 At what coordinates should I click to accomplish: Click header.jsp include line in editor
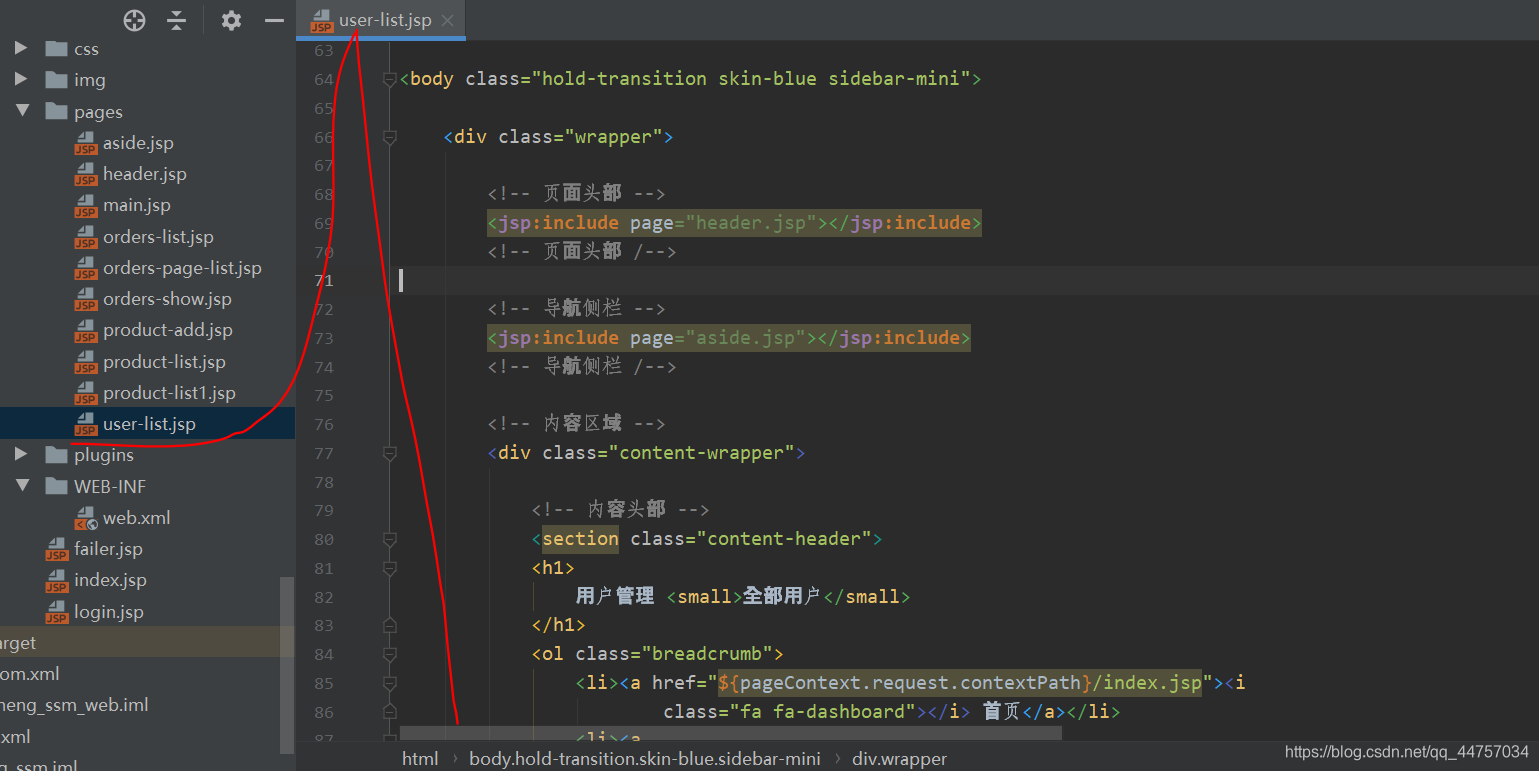pos(734,223)
